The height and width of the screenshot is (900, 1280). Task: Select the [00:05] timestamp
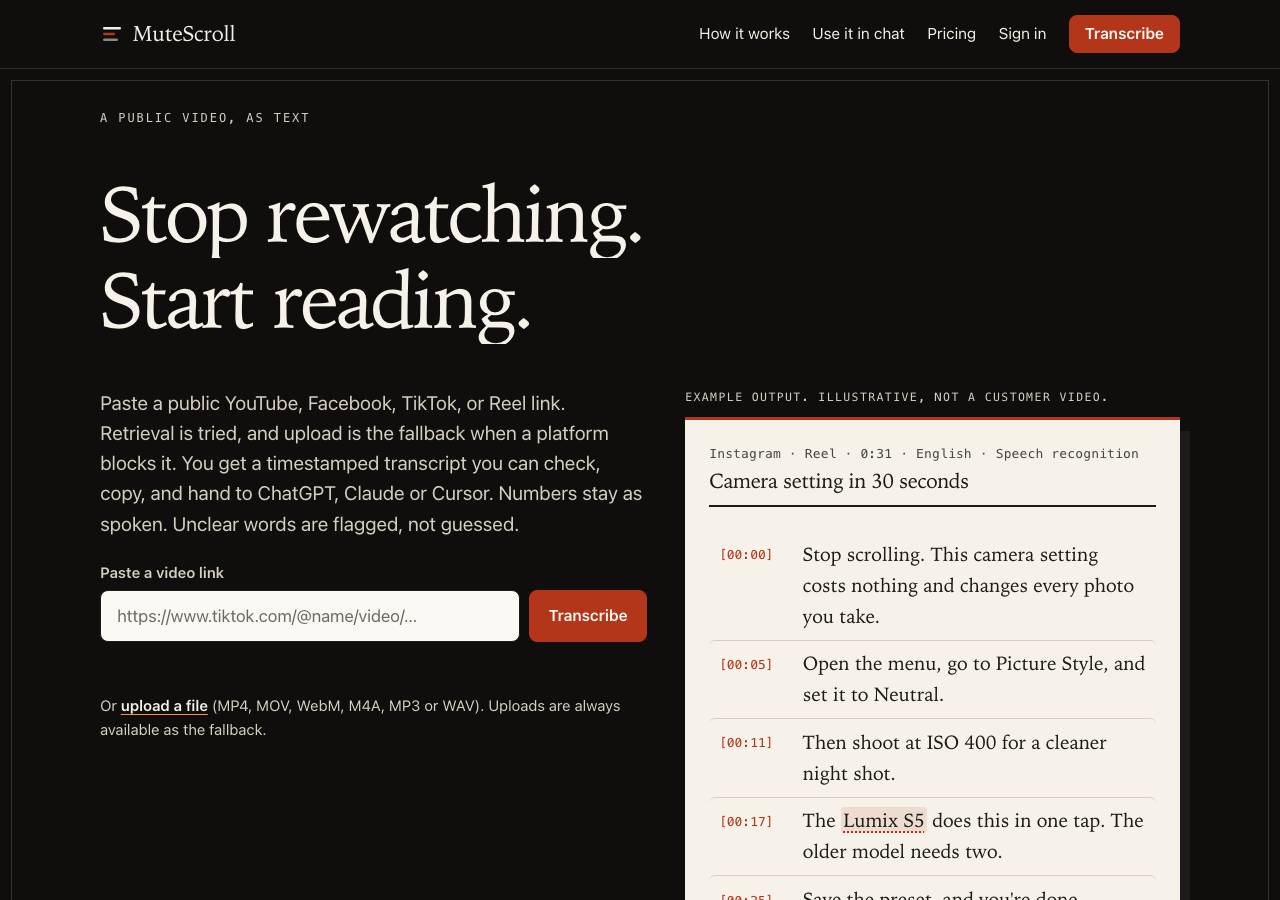click(746, 664)
